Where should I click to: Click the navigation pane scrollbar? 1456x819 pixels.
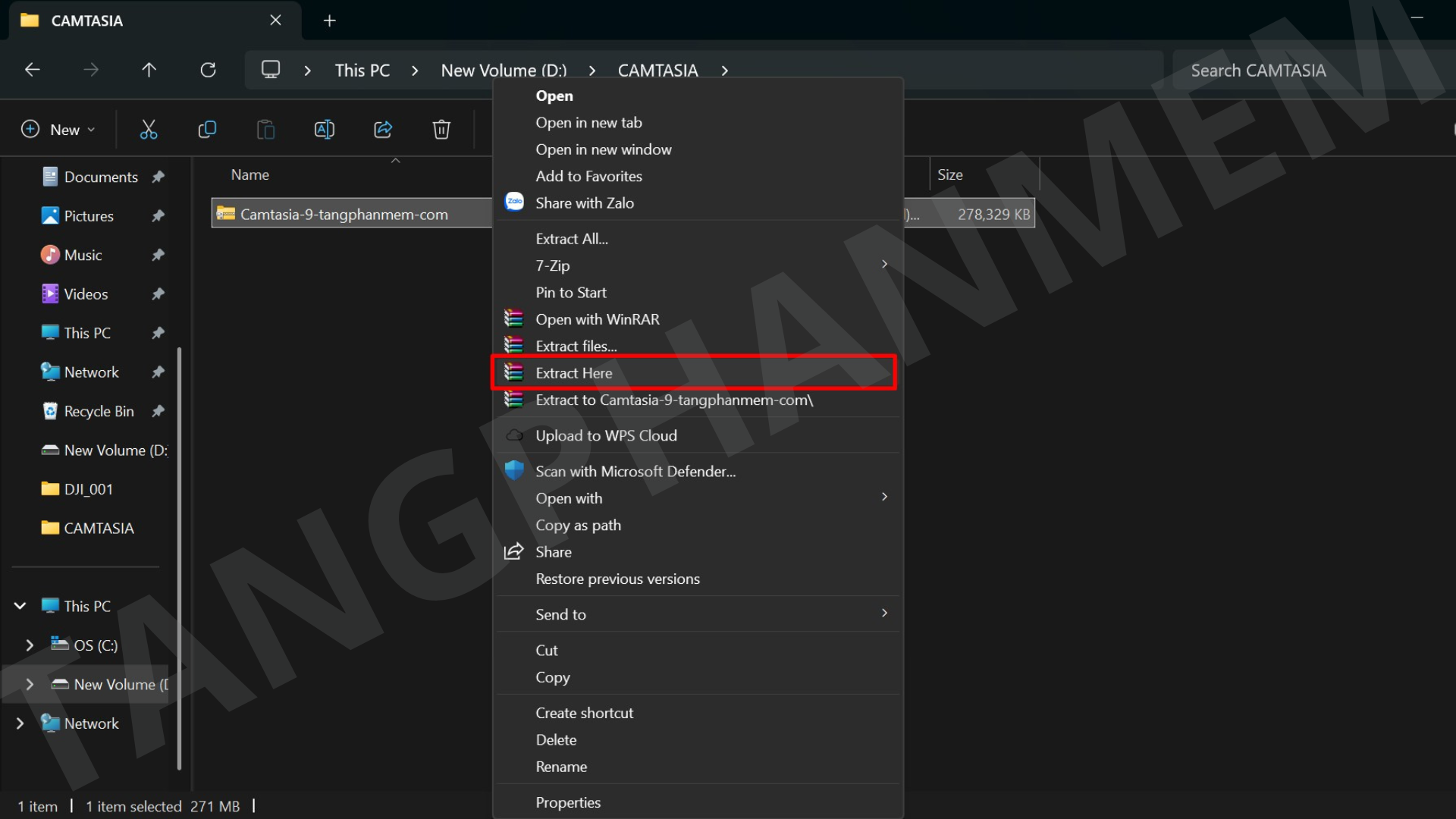[179, 558]
